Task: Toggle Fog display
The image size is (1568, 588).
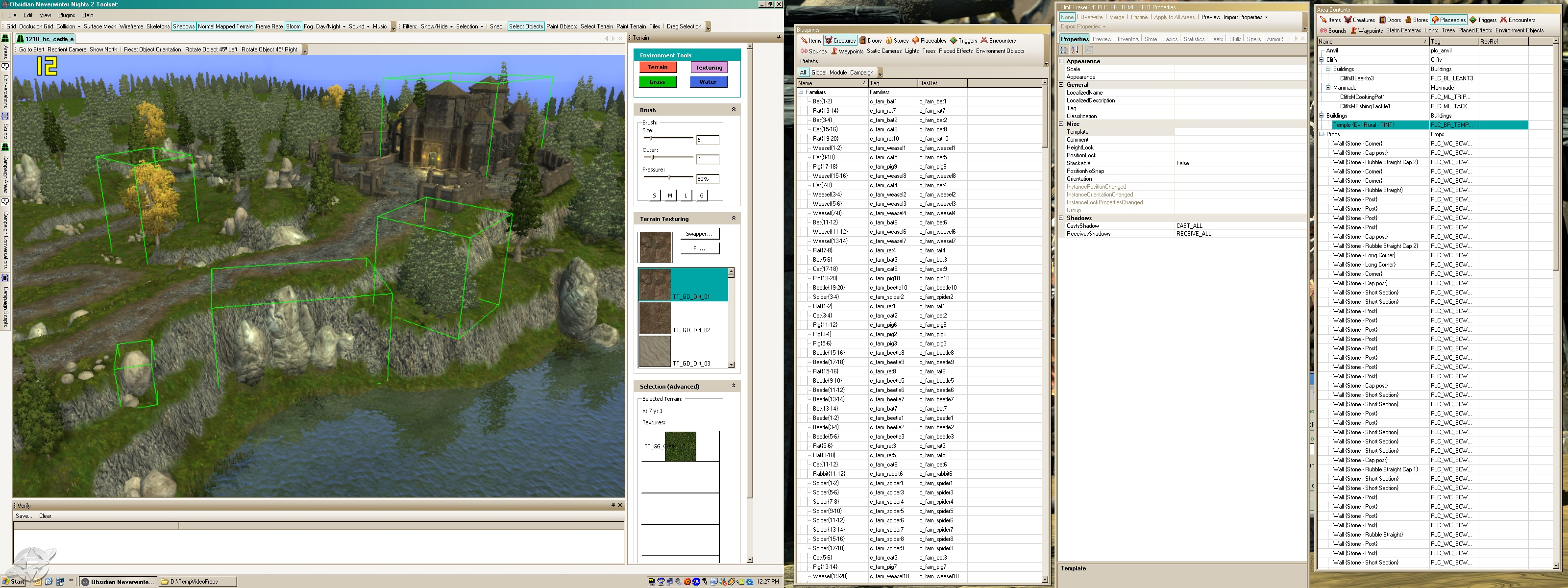Action: [308, 26]
